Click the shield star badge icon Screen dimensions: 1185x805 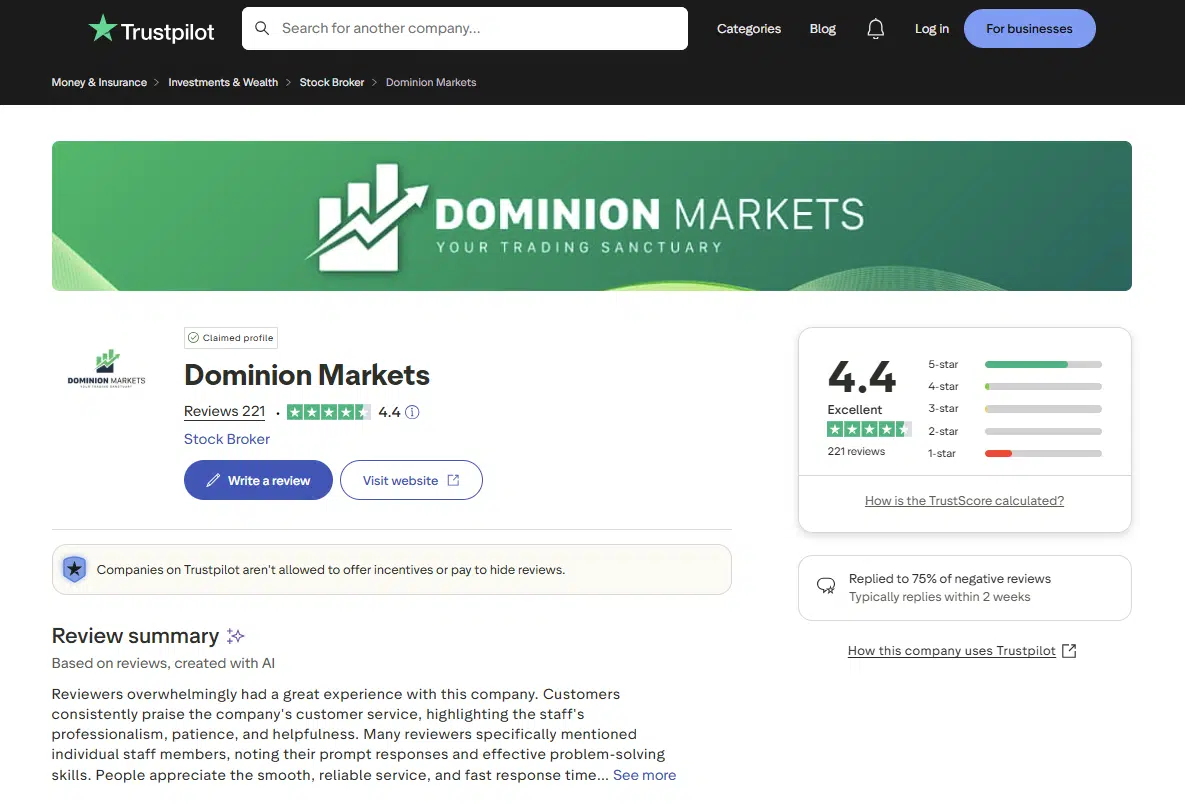point(74,570)
